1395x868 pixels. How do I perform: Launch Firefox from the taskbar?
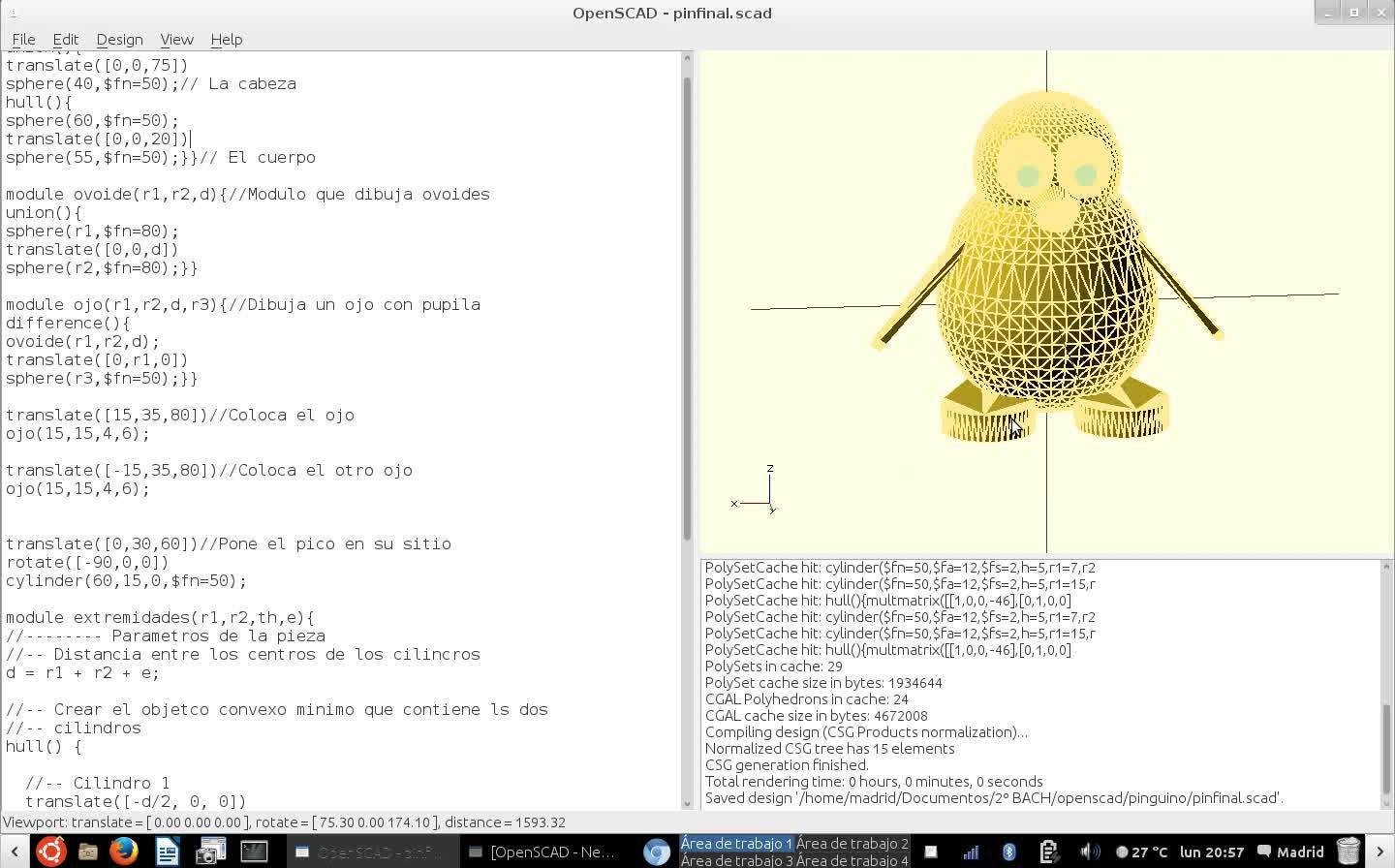(123, 852)
